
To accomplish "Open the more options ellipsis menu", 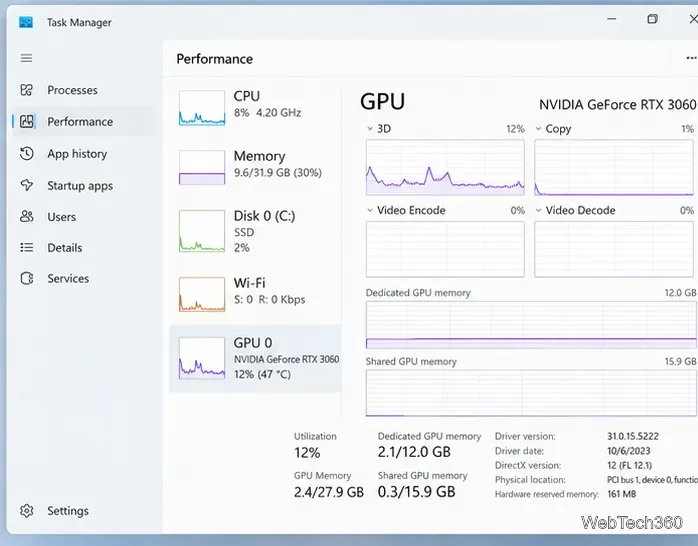I will pyautogui.click(x=691, y=58).
